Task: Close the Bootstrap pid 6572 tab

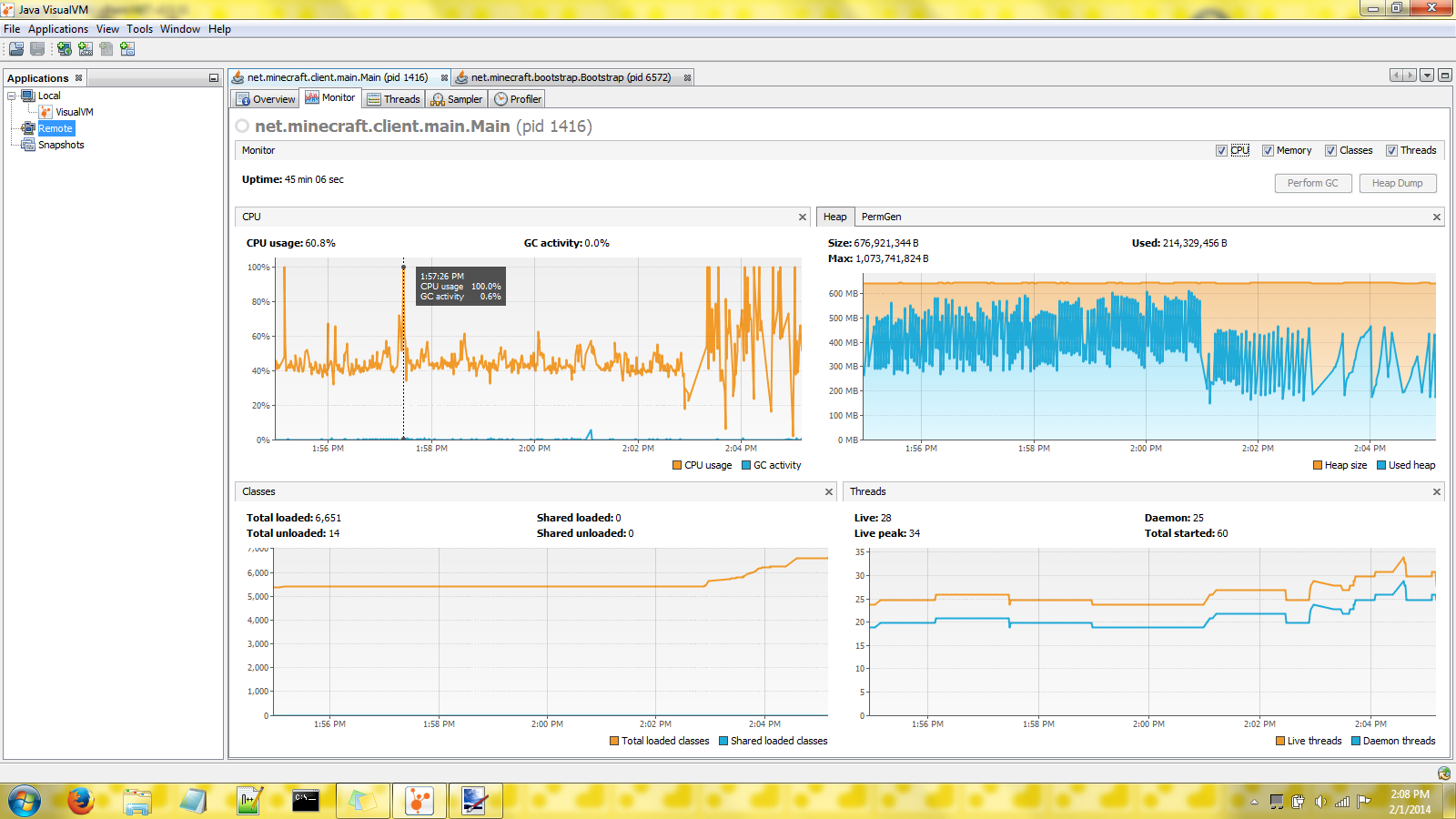Action: pyautogui.click(x=687, y=77)
